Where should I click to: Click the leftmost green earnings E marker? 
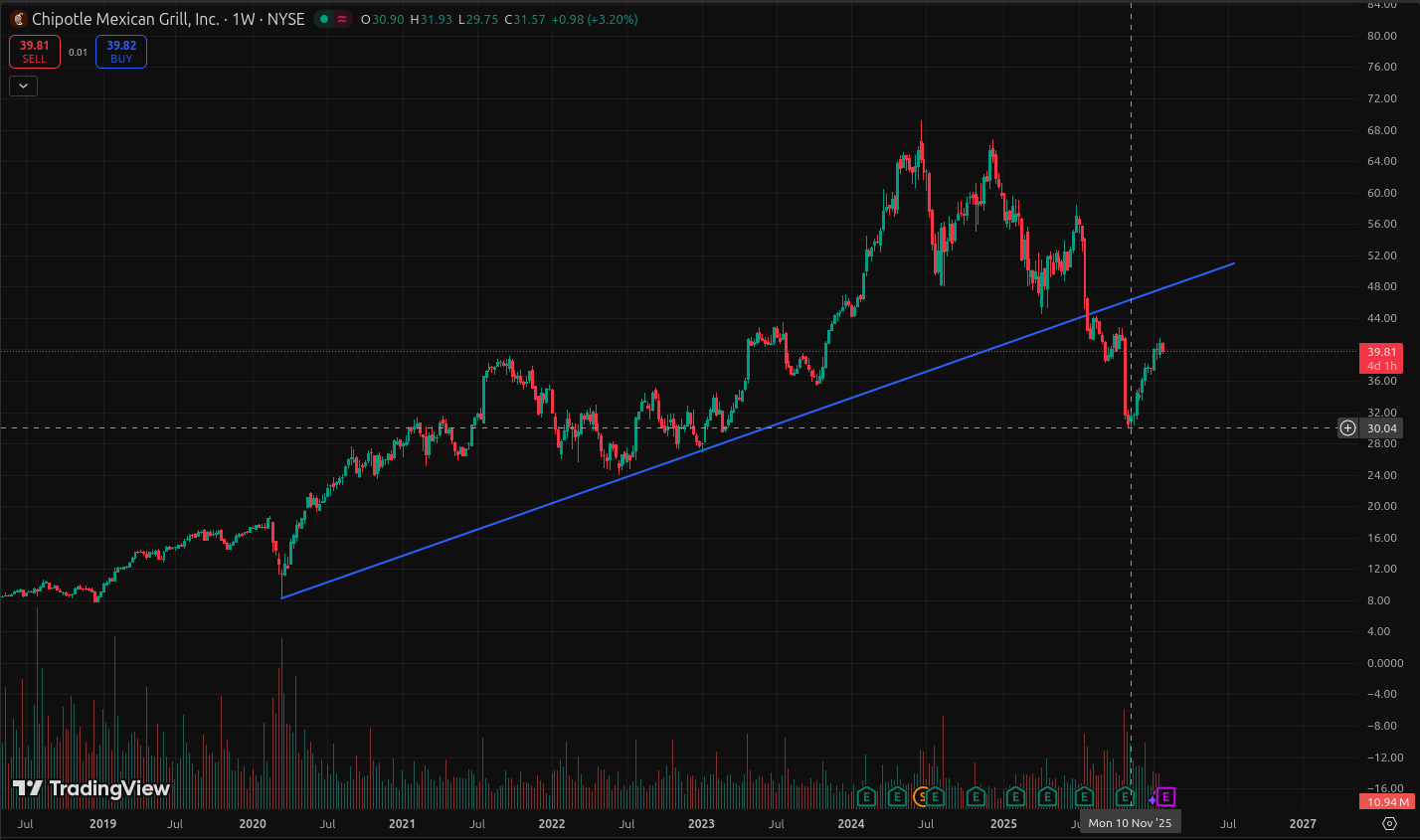pos(866,796)
